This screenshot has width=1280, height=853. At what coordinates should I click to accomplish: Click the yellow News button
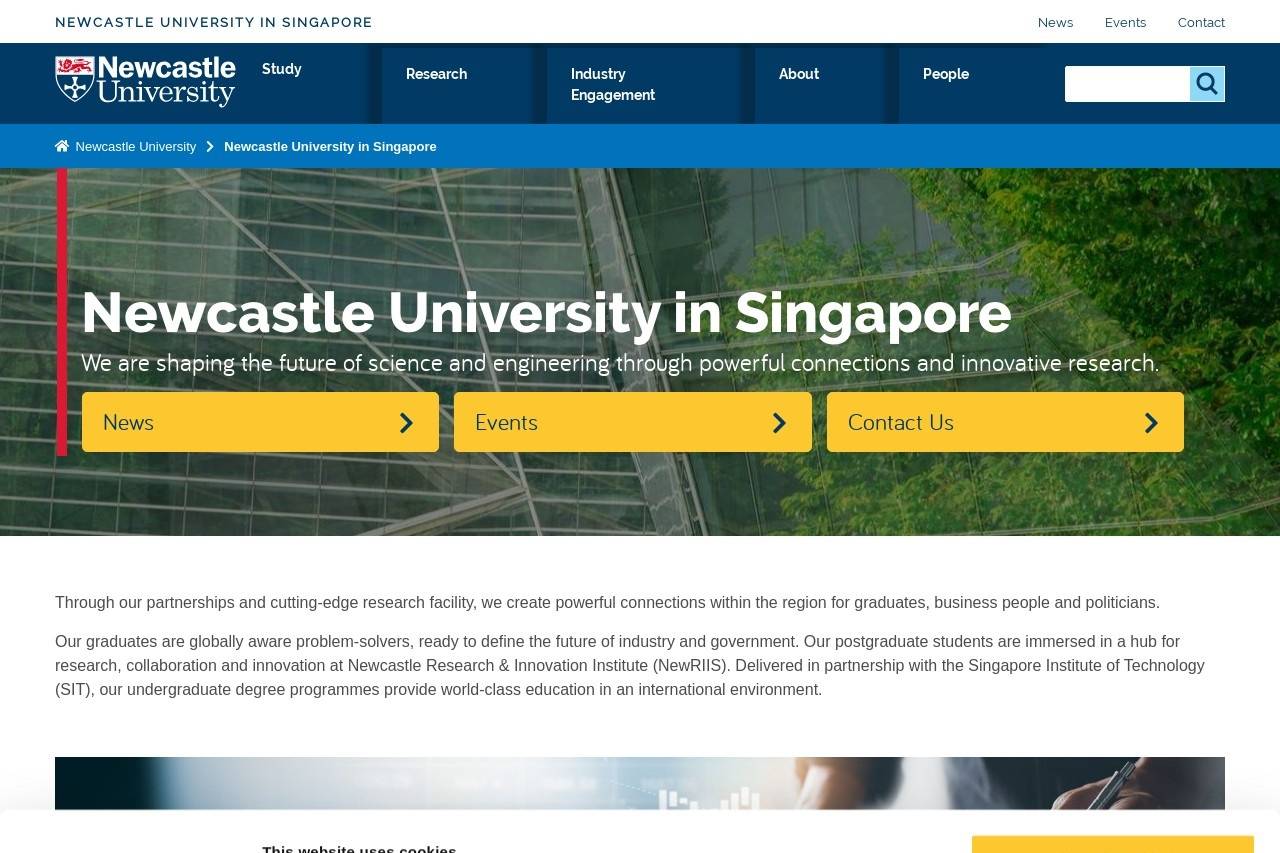click(x=260, y=422)
